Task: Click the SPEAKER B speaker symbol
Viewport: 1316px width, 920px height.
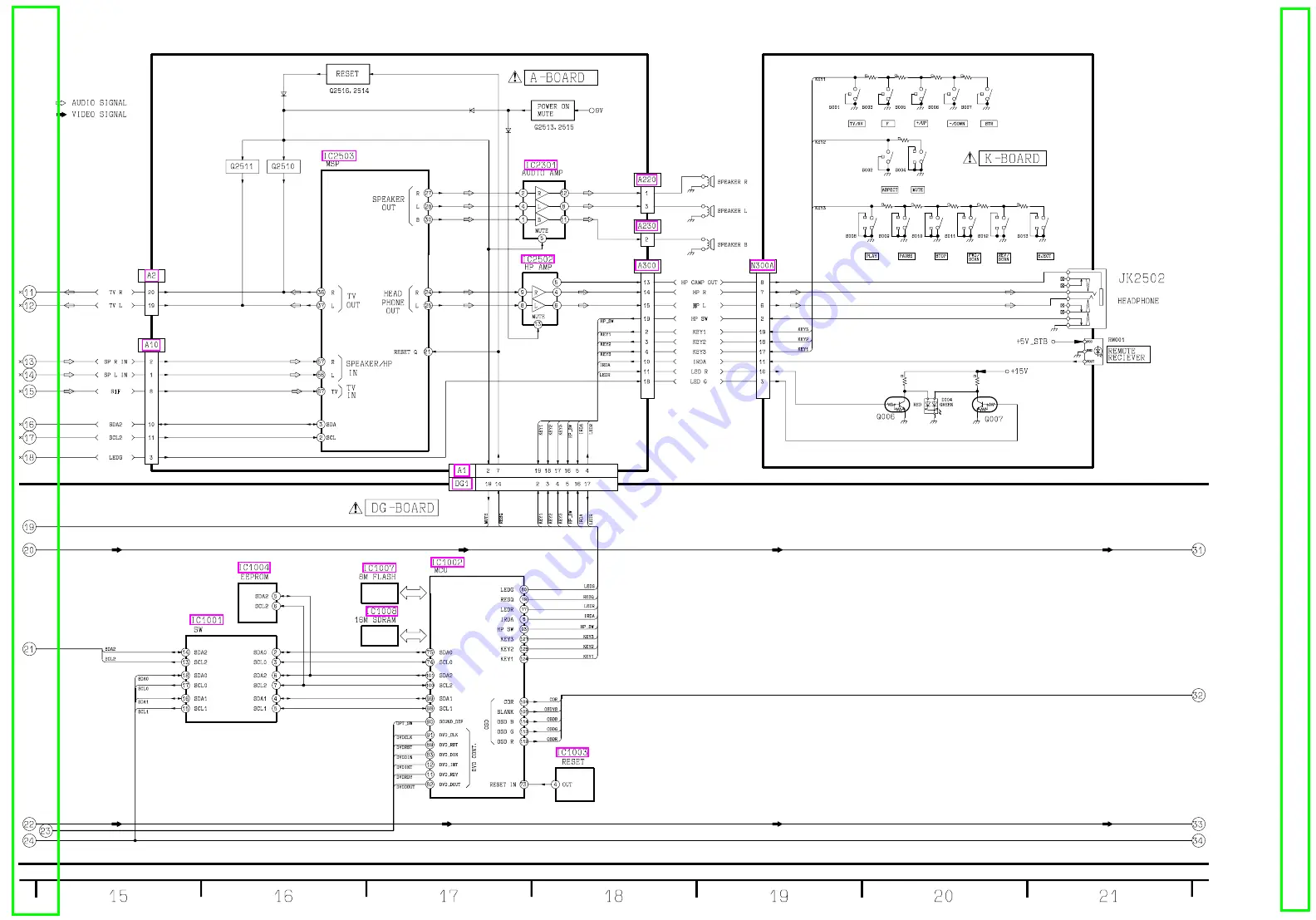Action: [708, 244]
